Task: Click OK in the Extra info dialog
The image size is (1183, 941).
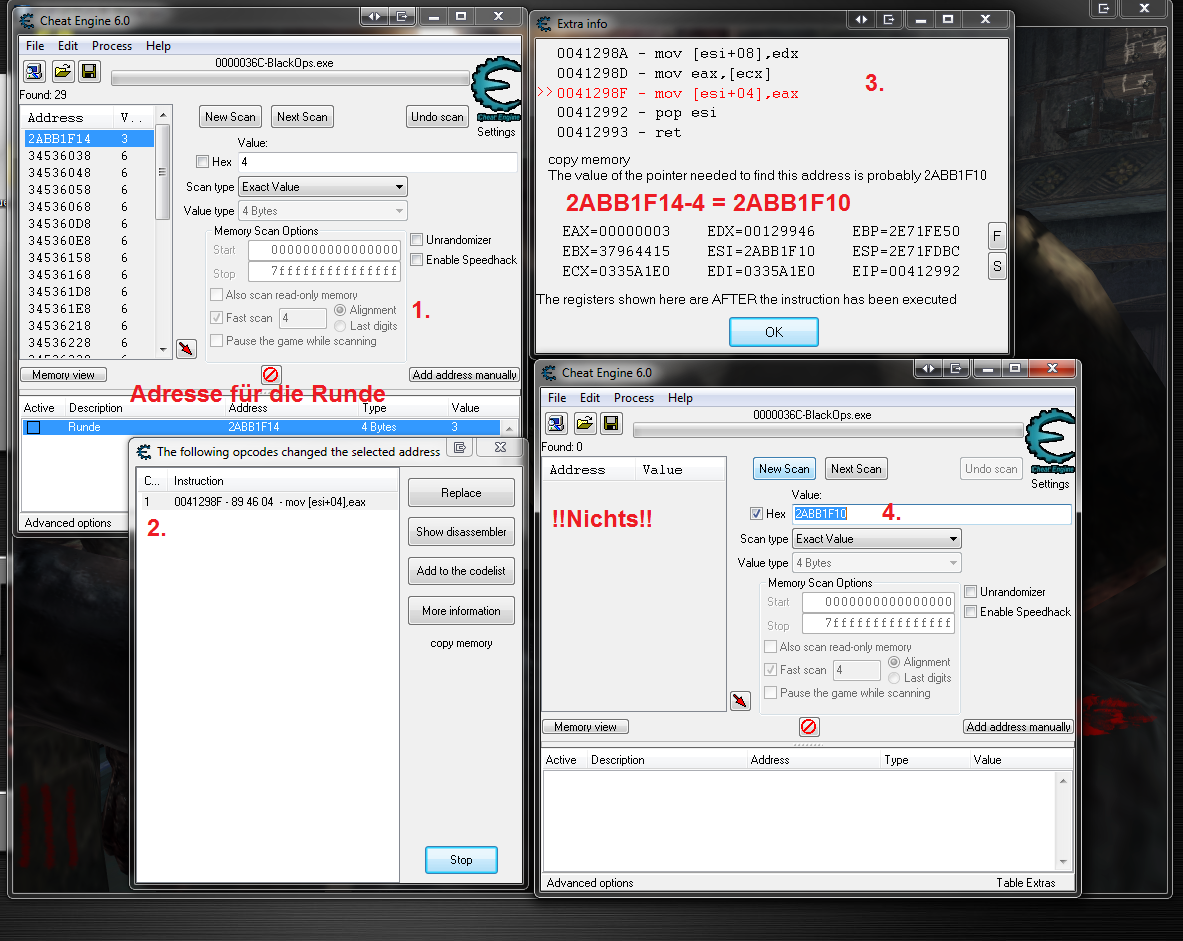Action: click(x=773, y=332)
